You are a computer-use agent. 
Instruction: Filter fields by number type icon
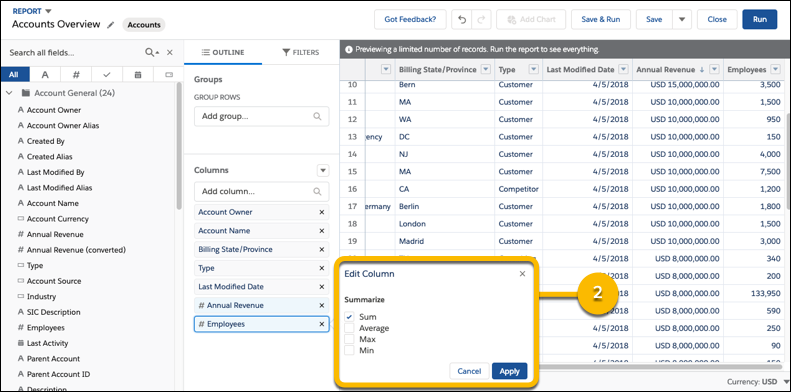(76, 75)
